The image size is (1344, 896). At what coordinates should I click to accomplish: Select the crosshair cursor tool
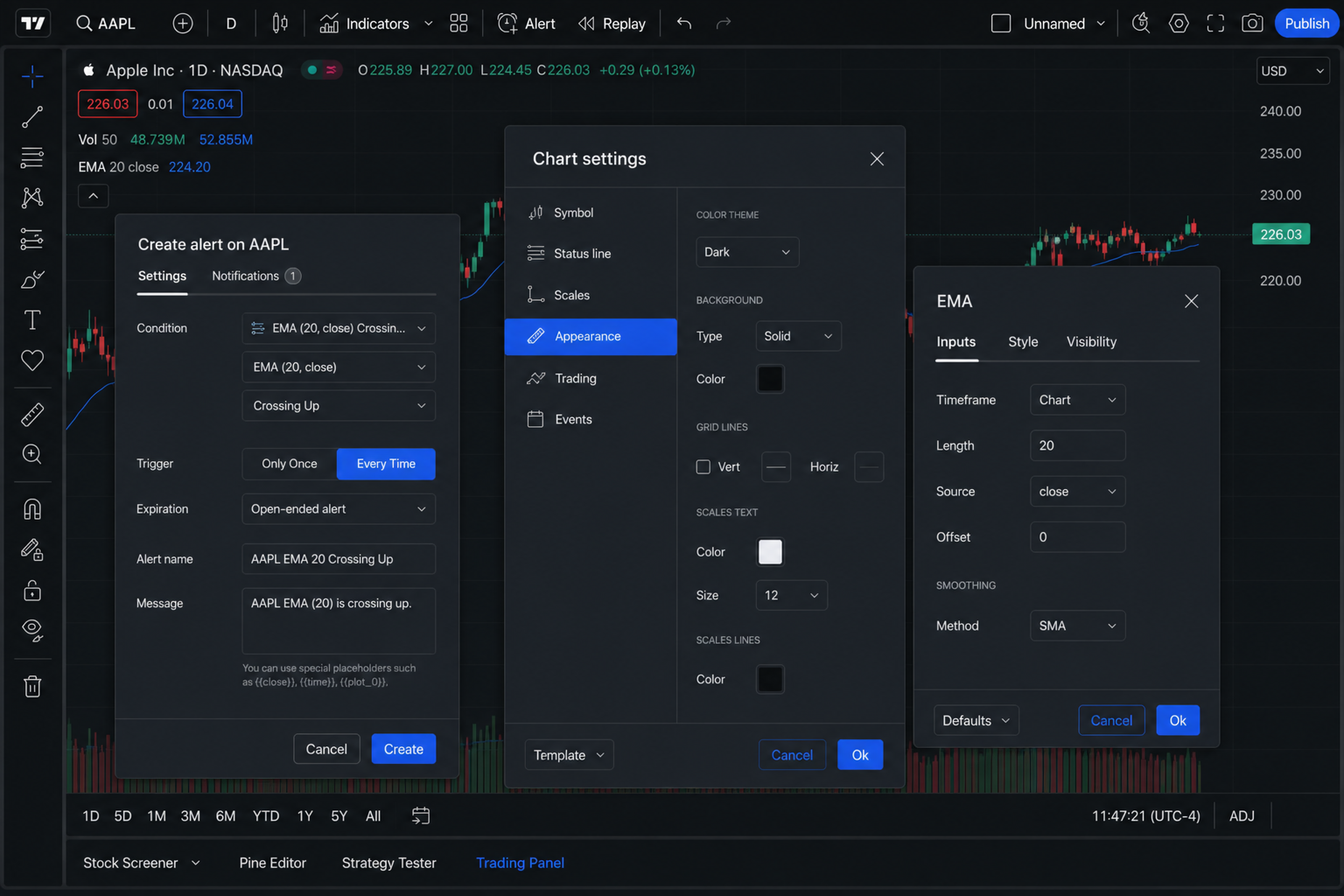[32, 77]
